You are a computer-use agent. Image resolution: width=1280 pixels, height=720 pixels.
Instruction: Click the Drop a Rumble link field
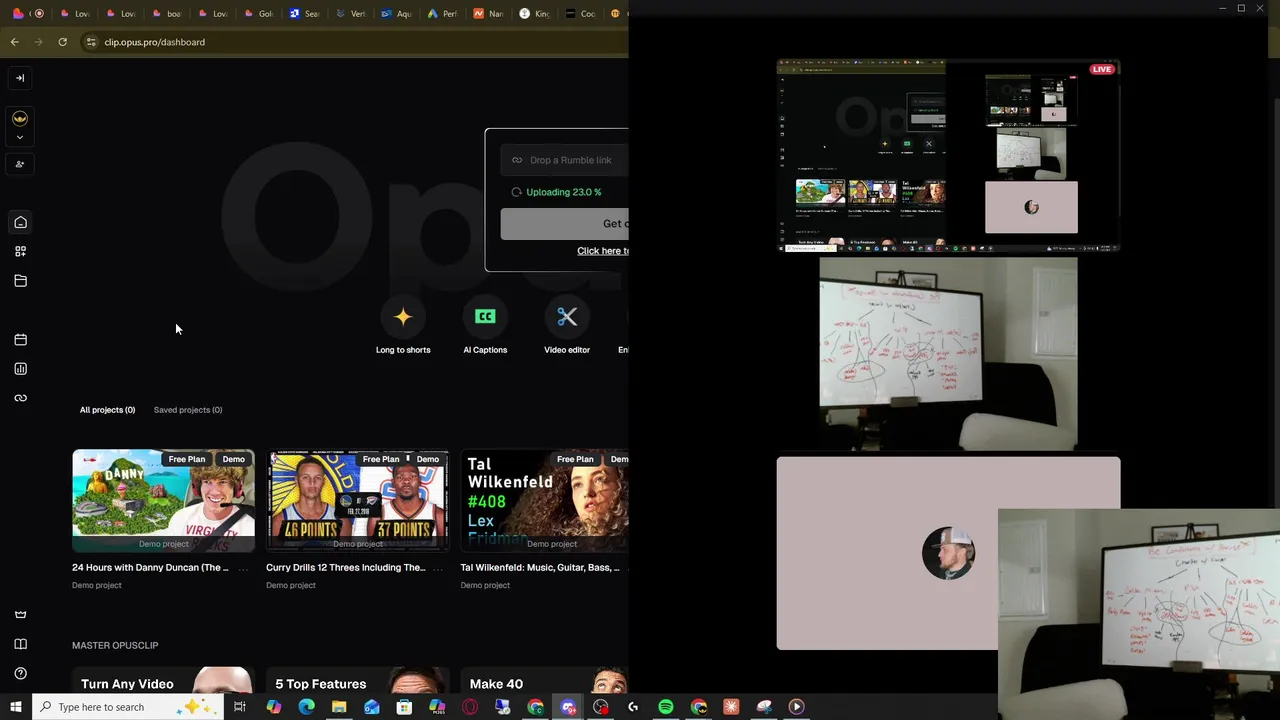pyautogui.click(x=565, y=160)
